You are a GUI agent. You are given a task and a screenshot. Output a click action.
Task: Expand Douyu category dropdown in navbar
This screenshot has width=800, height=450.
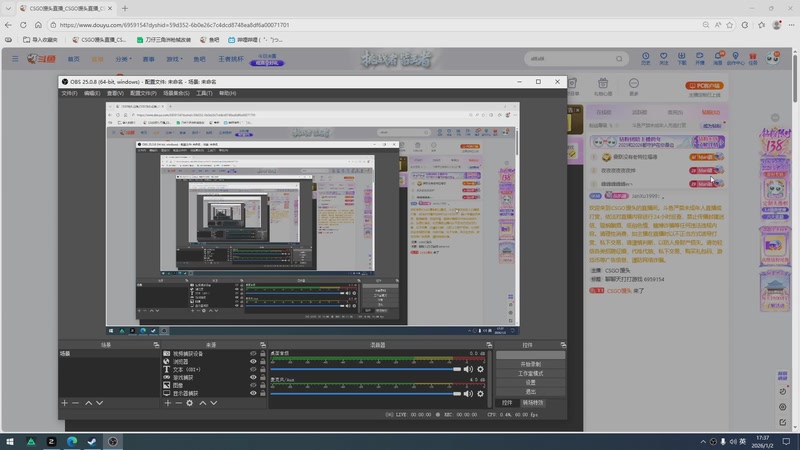point(123,59)
